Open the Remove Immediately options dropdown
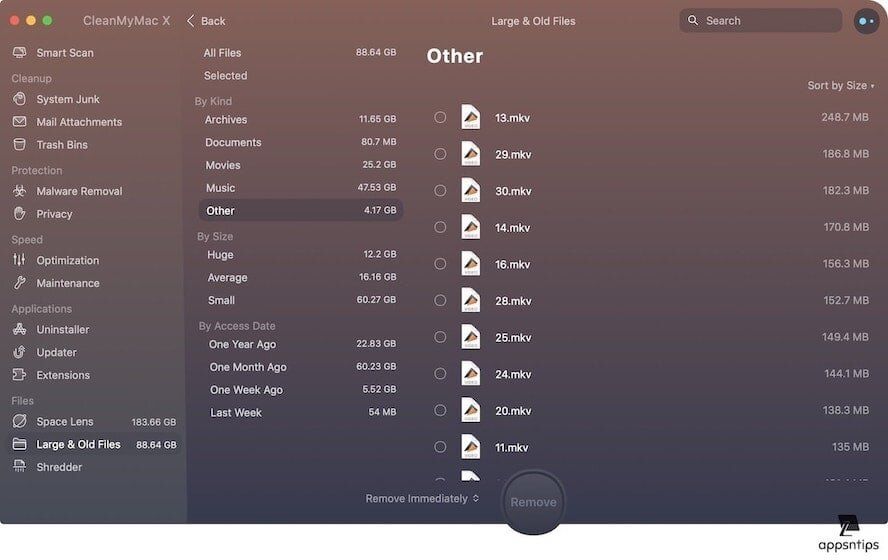Screen dimensions: 888x560 (422, 498)
